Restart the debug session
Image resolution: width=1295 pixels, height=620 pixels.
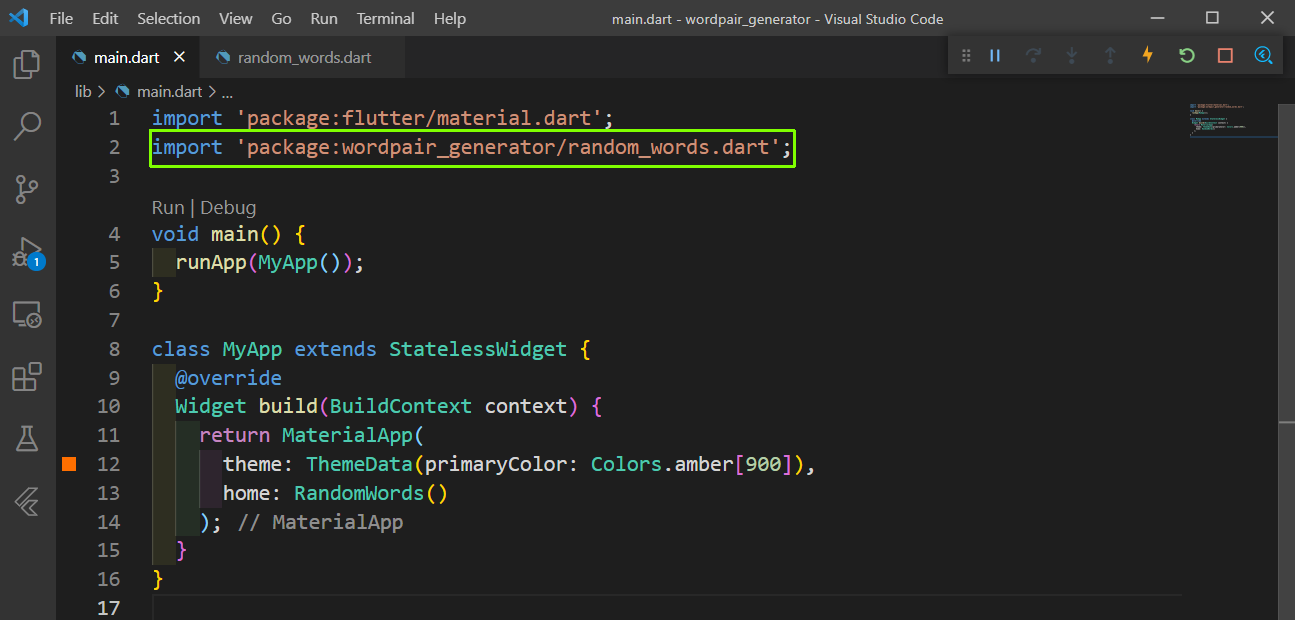pyautogui.click(x=1187, y=56)
